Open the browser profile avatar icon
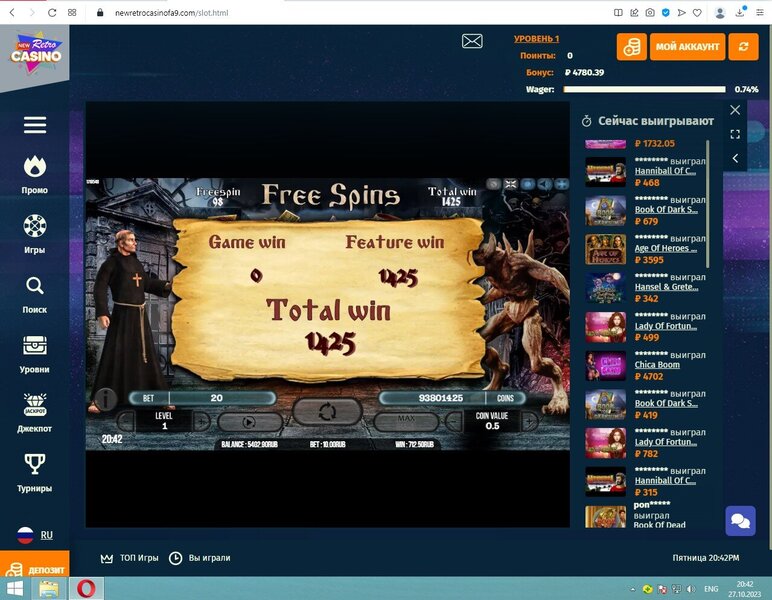Screen dimensions: 772x600 point(720,13)
